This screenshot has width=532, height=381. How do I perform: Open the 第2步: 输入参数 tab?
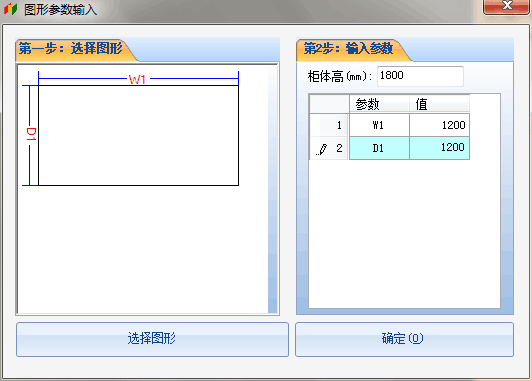353,49
